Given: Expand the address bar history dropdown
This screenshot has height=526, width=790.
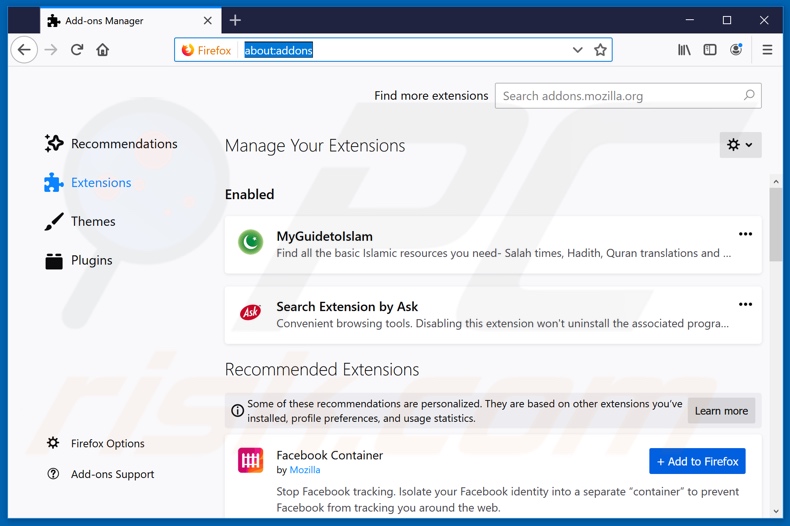Looking at the screenshot, I should pos(577,50).
